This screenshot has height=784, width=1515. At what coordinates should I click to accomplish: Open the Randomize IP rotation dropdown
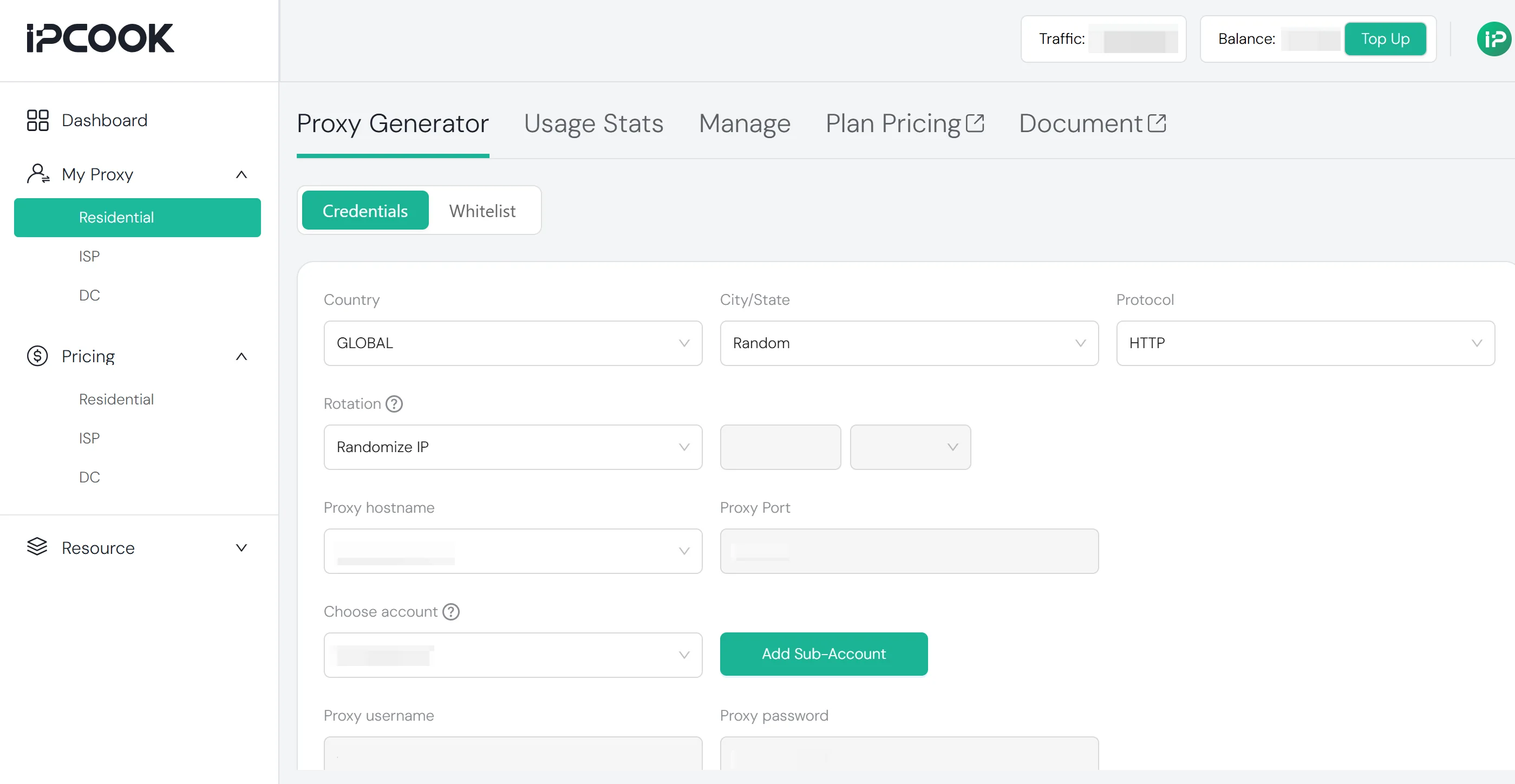point(513,447)
